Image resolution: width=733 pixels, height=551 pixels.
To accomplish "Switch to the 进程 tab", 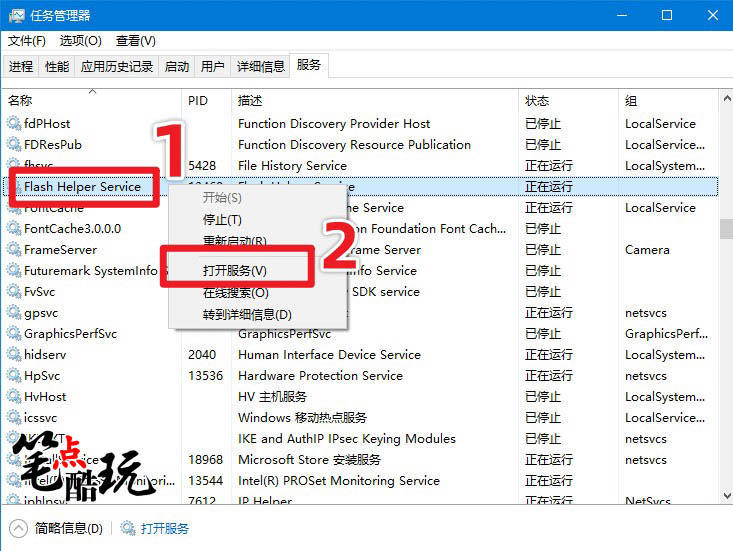I will pyautogui.click(x=21, y=66).
